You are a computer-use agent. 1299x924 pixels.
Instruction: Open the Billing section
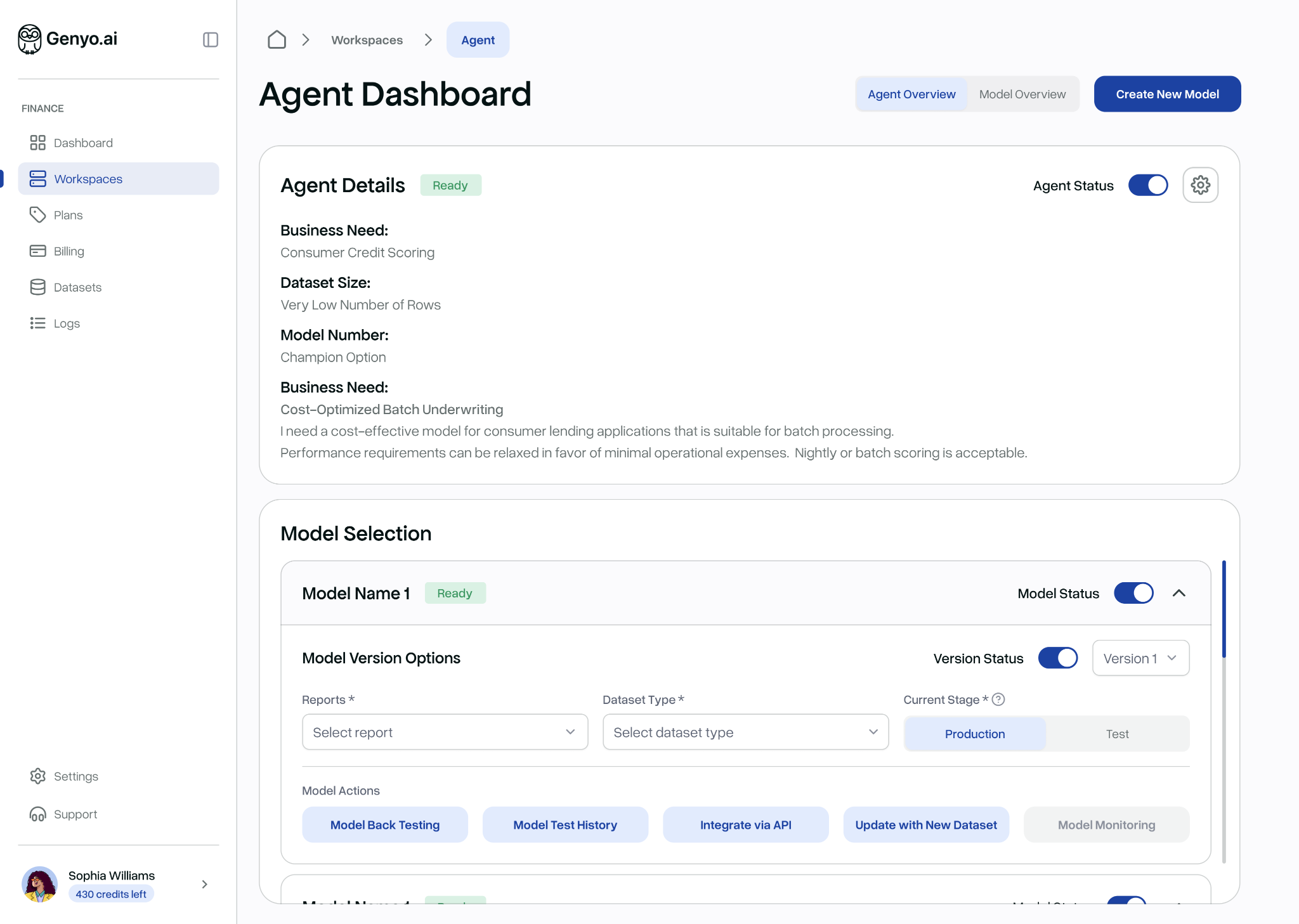click(x=69, y=251)
